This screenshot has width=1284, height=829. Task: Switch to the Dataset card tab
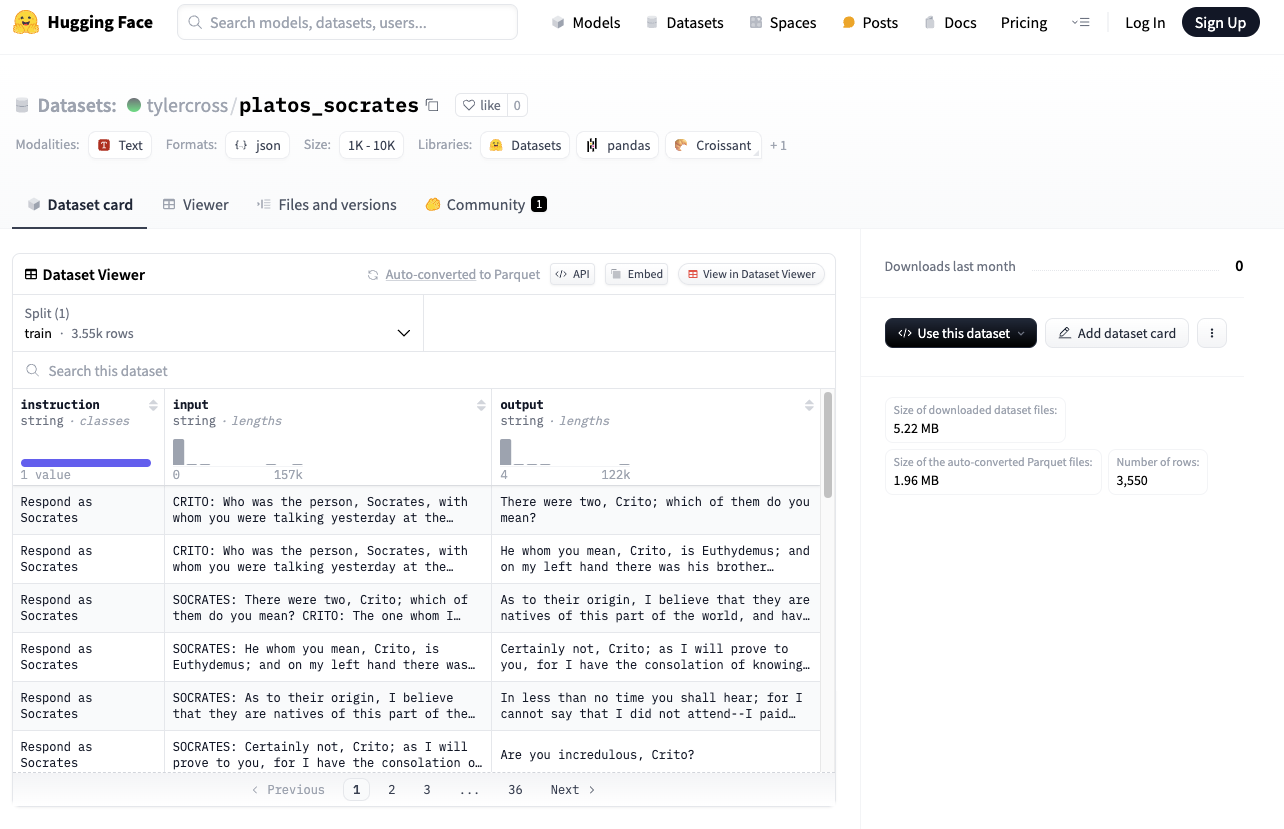80,204
